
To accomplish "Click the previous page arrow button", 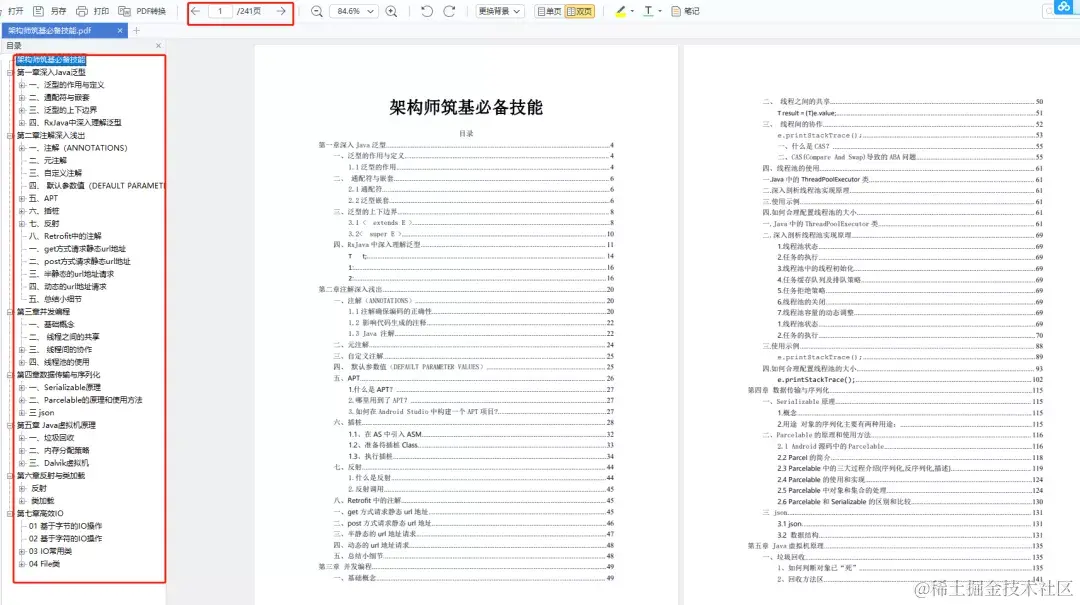I will pos(193,11).
